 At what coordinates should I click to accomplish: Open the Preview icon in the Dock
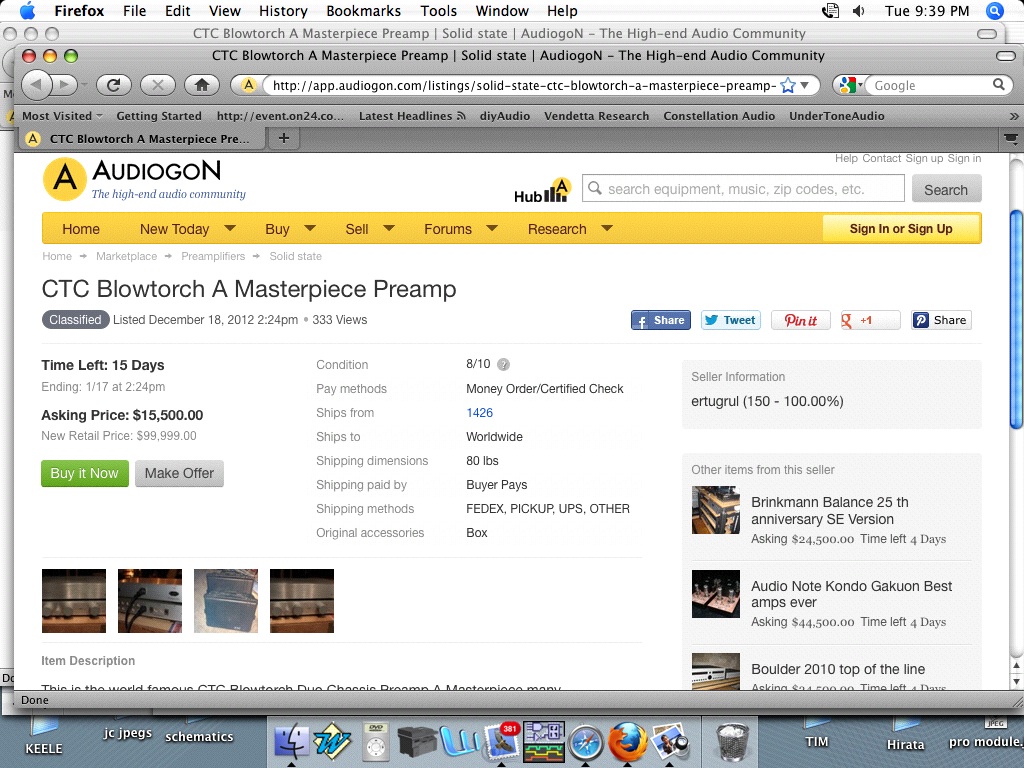[669, 741]
